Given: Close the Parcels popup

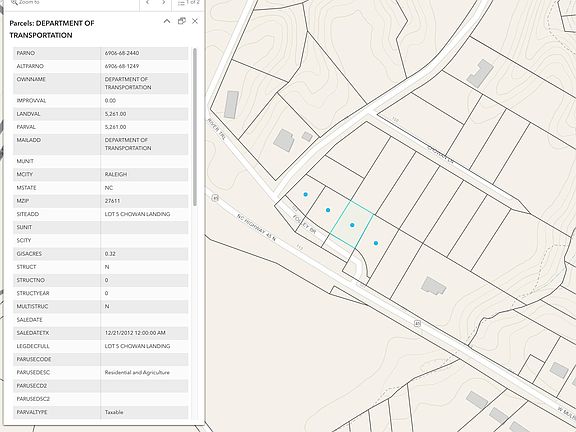Looking at the screenshot, I should (x=195, y=21).
